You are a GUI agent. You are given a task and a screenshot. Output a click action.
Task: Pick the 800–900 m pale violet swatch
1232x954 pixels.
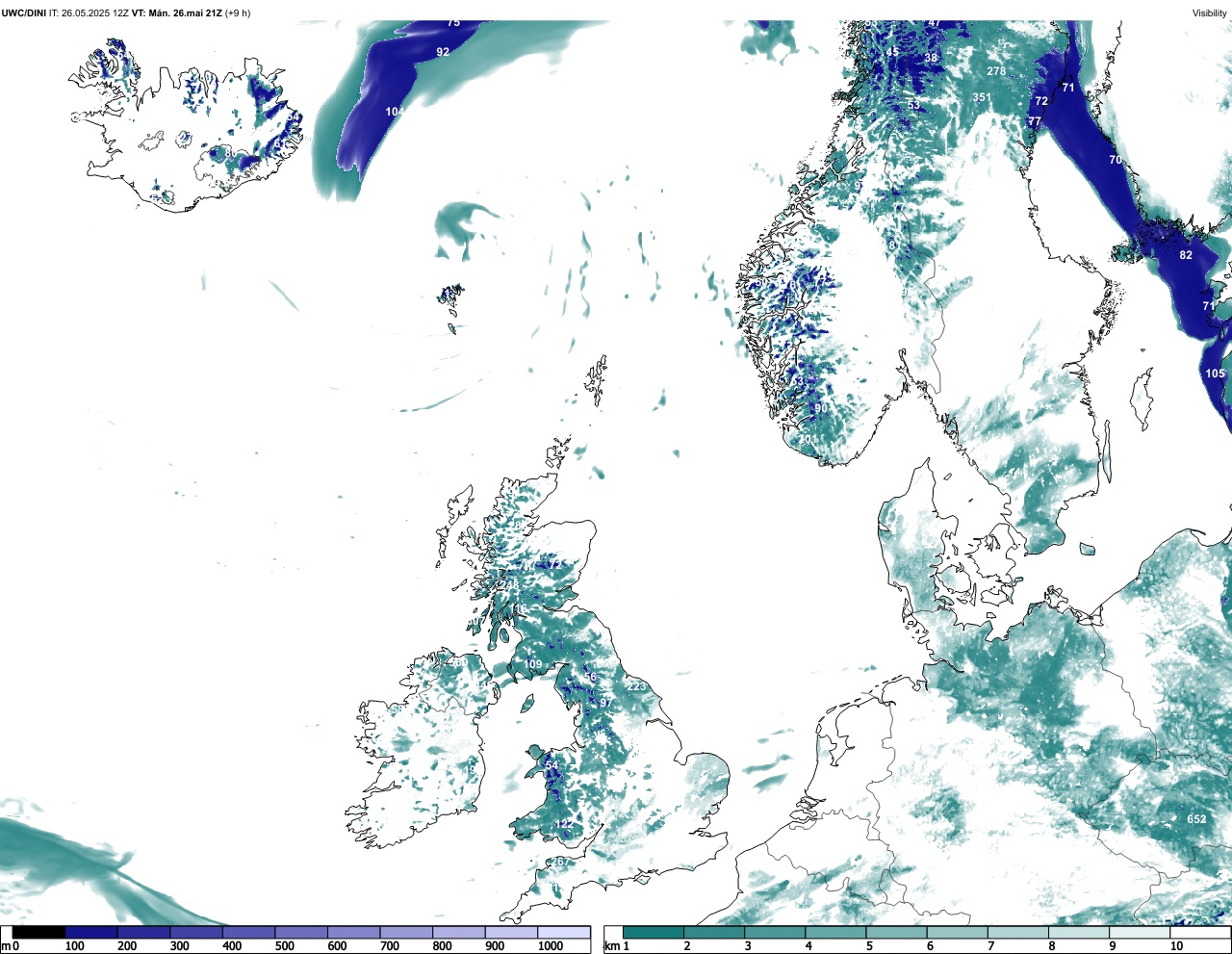pyautogui.click(x=459, y=932)
